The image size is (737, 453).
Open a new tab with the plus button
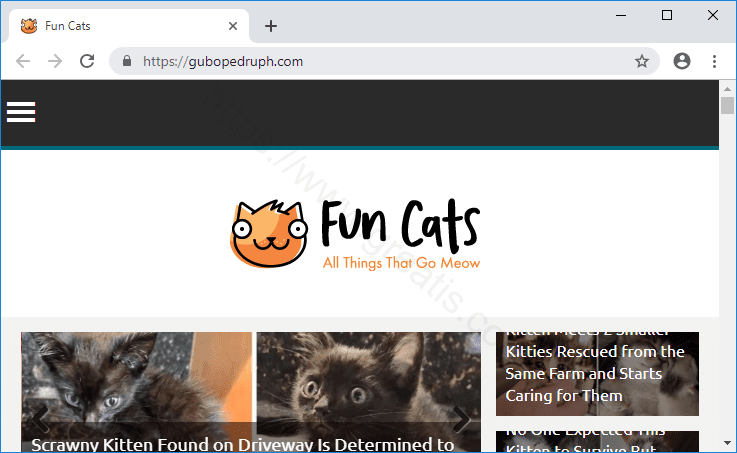point(270,26)
